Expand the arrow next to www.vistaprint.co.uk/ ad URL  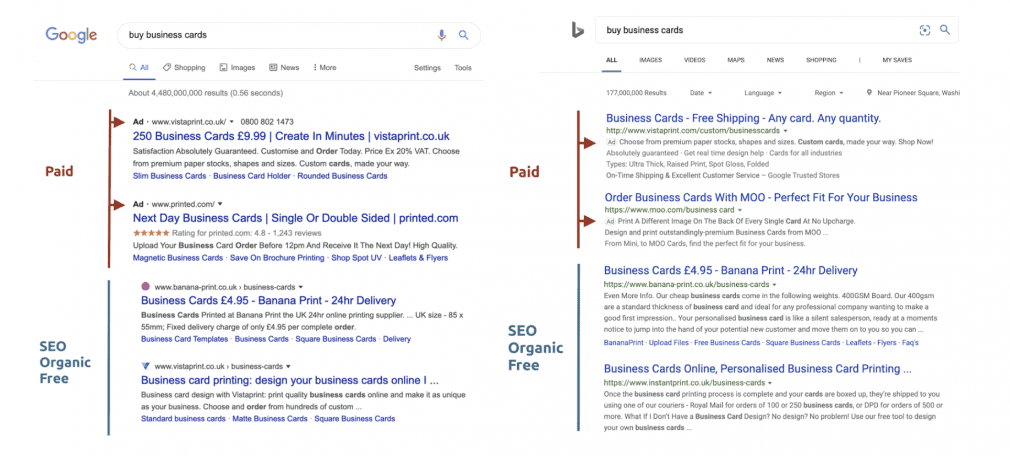point(232,122)
